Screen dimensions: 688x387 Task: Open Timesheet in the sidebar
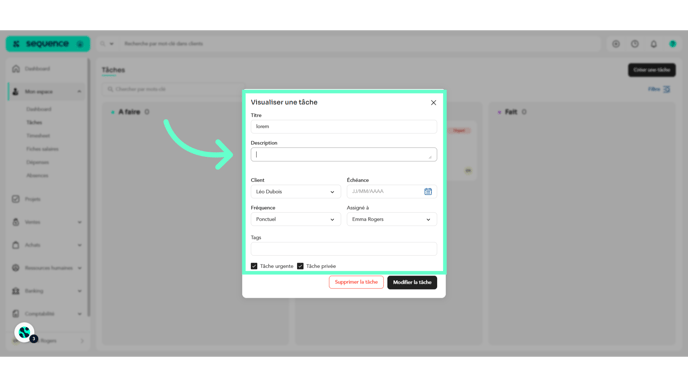tap(38, 136)
